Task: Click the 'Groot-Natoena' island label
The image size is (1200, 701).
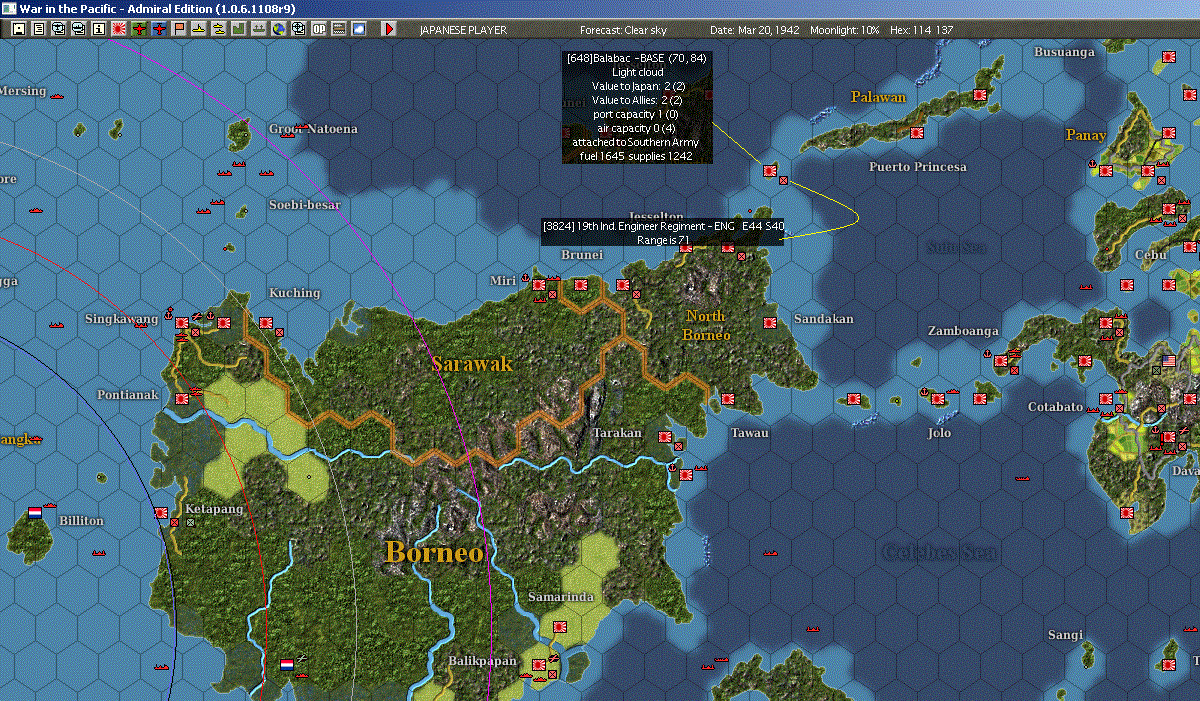Action: 313,129
